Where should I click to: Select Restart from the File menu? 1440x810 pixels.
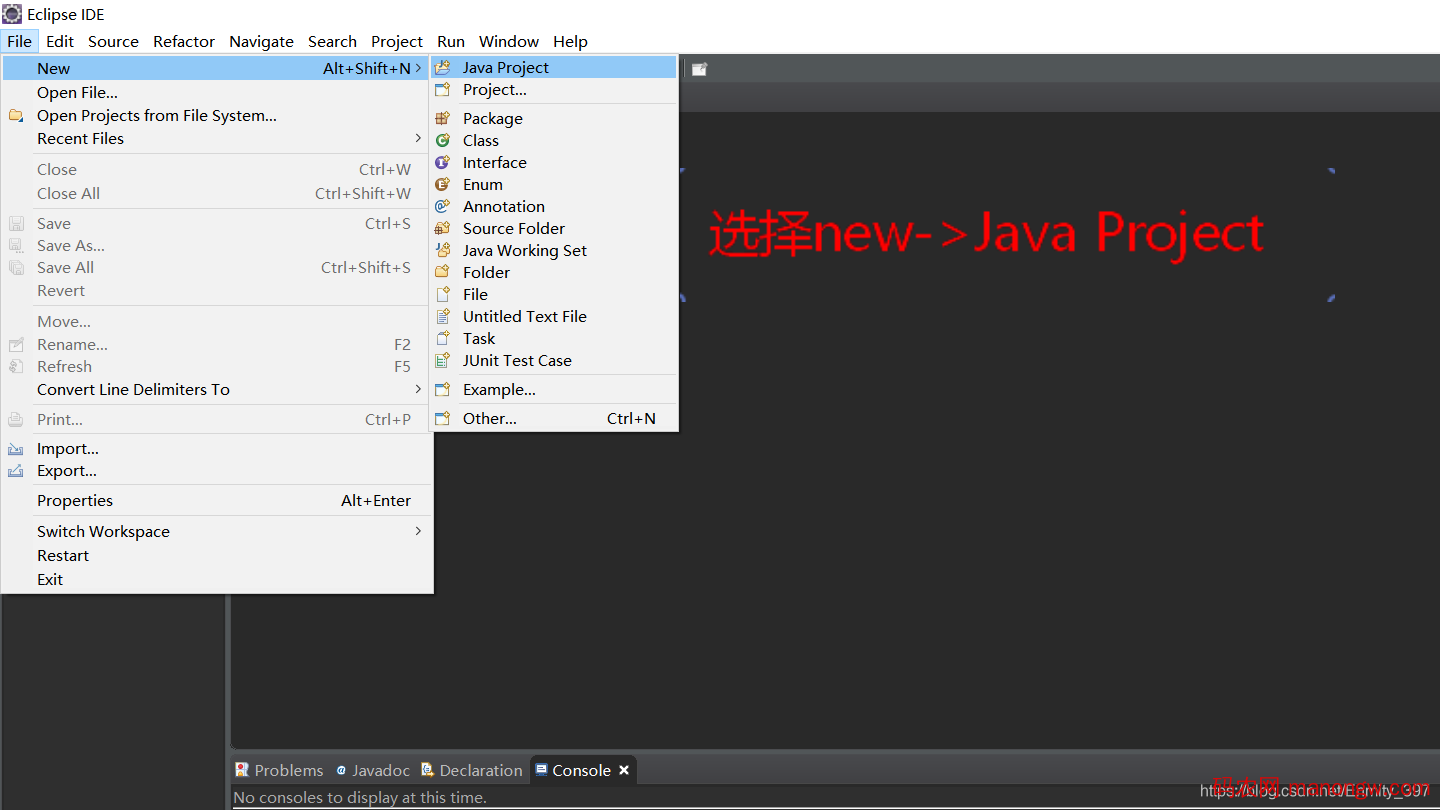coord(63,555)
